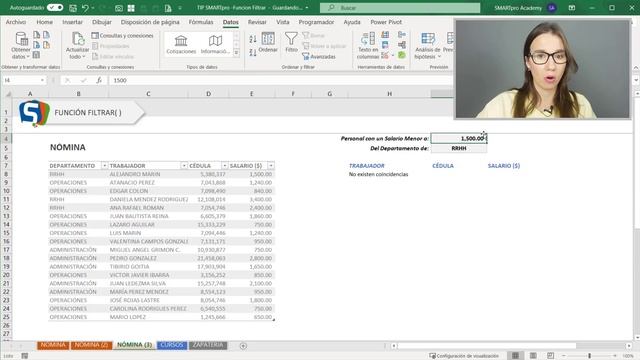Click Texto en columnas tool
Screen dimensions: 640x360
[368, 46]
